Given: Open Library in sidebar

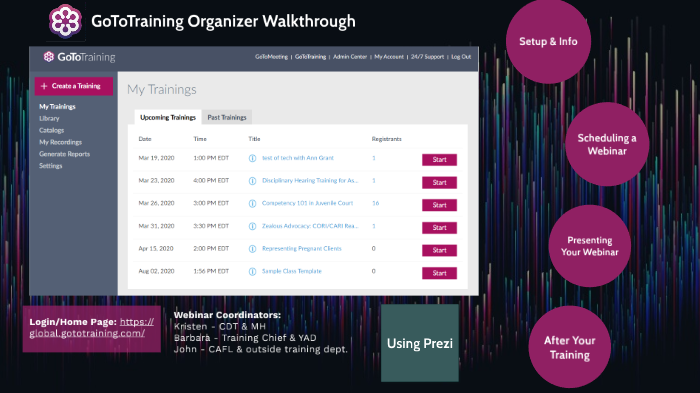Looking at the screenshot, I should click(49, 118).
